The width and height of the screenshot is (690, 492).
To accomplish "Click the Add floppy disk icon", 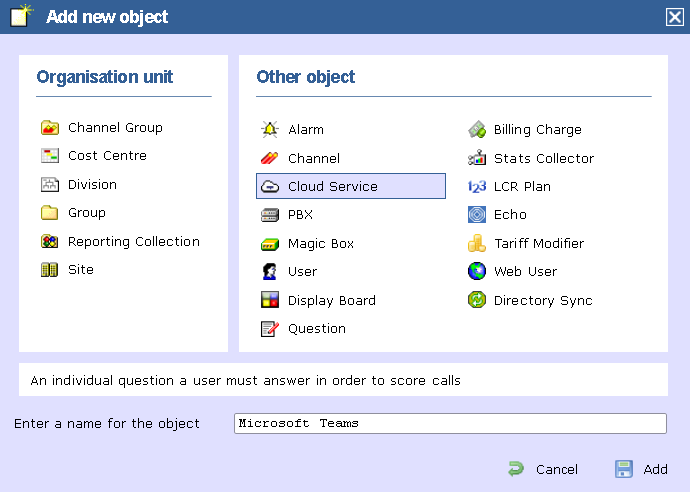I will 624,469.
